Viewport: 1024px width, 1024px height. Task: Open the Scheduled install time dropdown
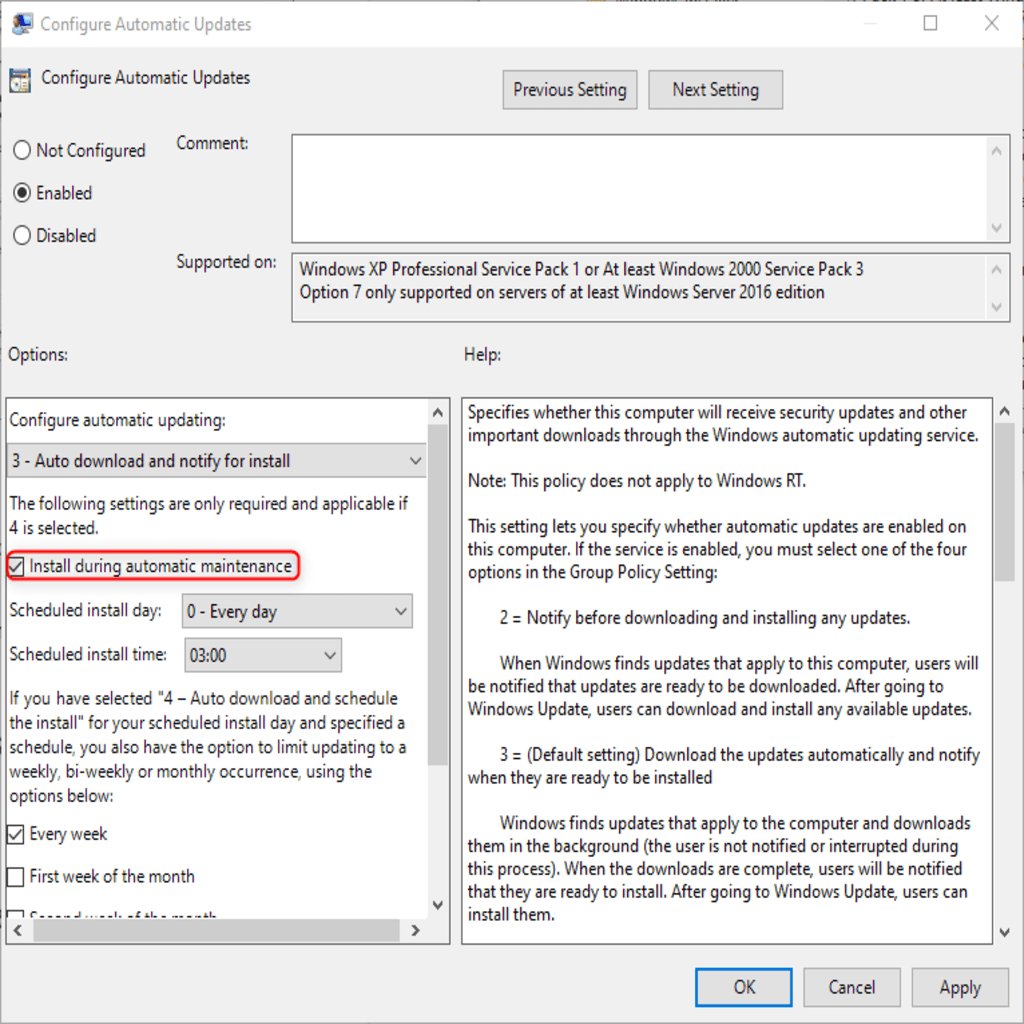(x=263, y=655)
